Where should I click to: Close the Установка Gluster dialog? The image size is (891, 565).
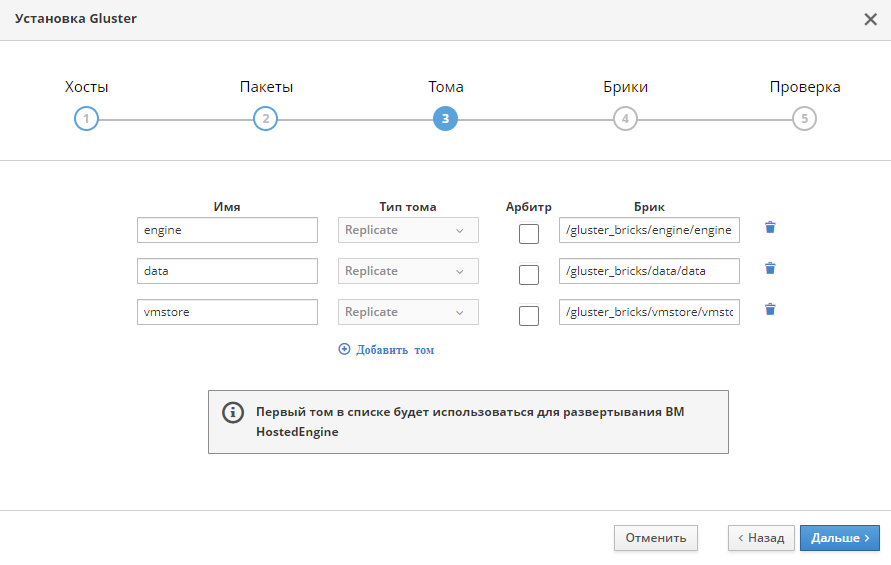(870, 19)
